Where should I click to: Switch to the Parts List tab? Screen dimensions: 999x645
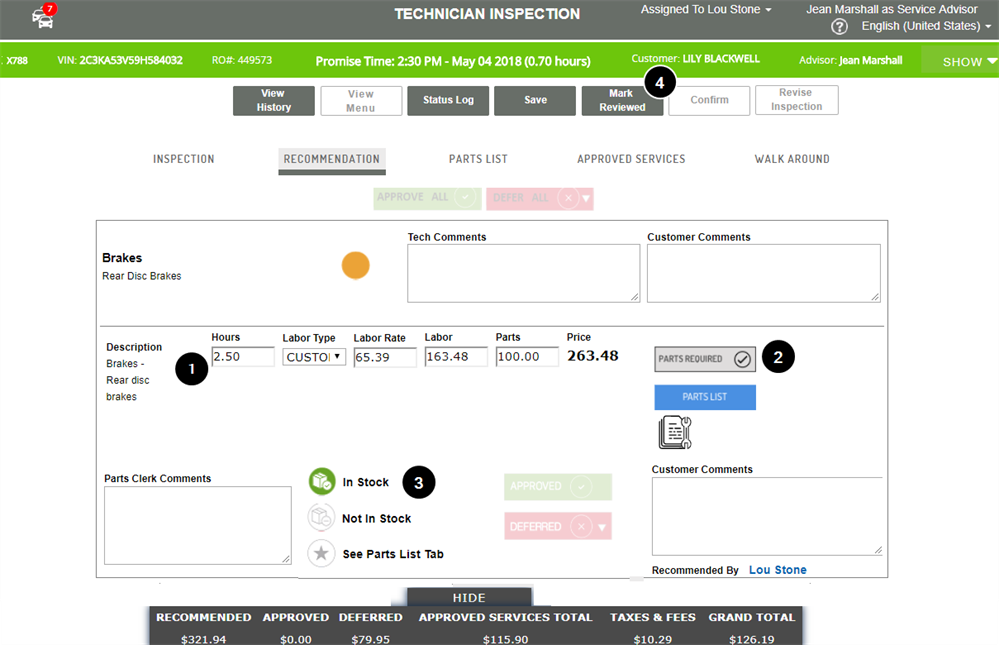477,158
